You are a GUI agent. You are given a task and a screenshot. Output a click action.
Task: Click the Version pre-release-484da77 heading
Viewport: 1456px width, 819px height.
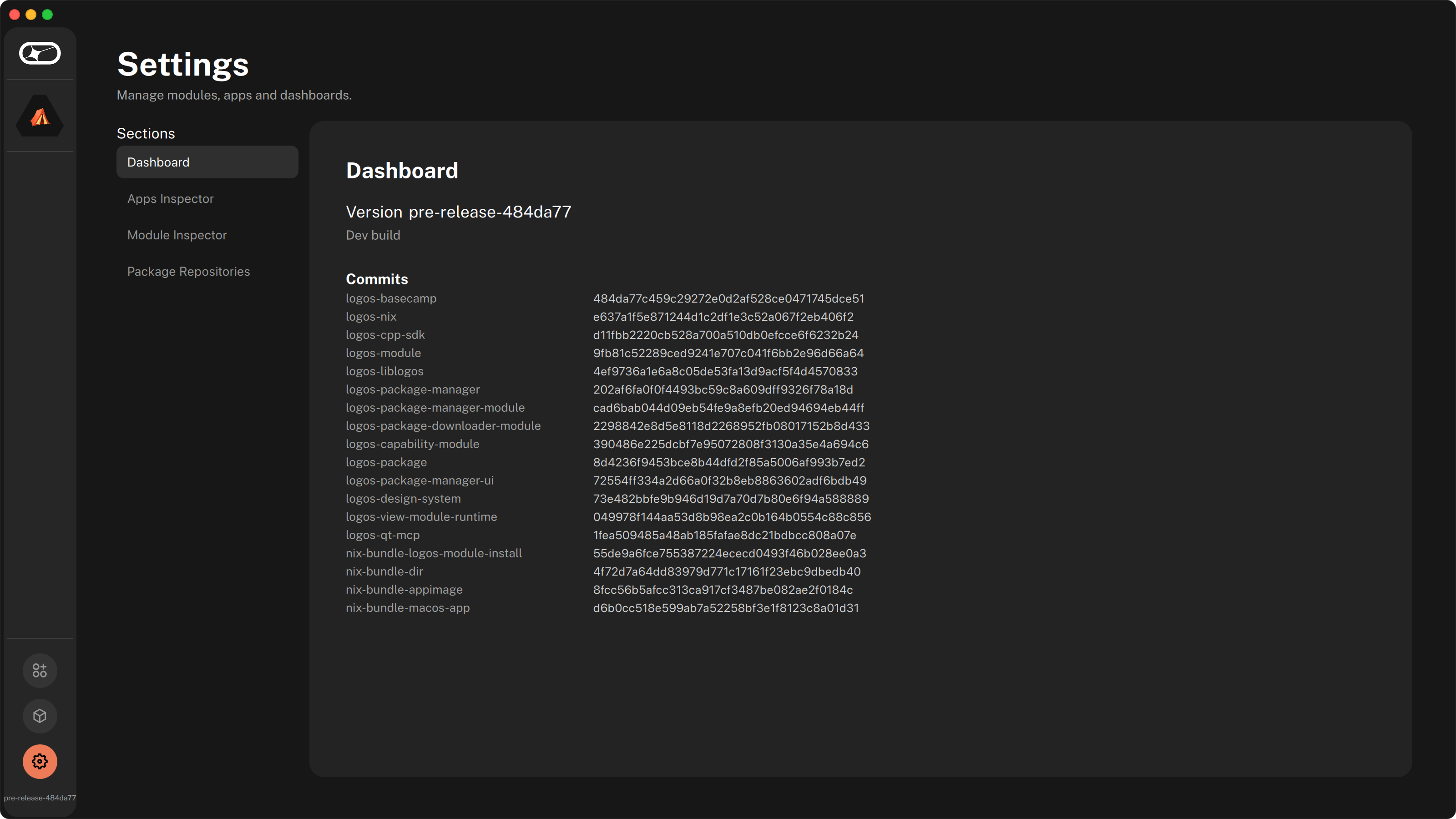tap(458, 212)
